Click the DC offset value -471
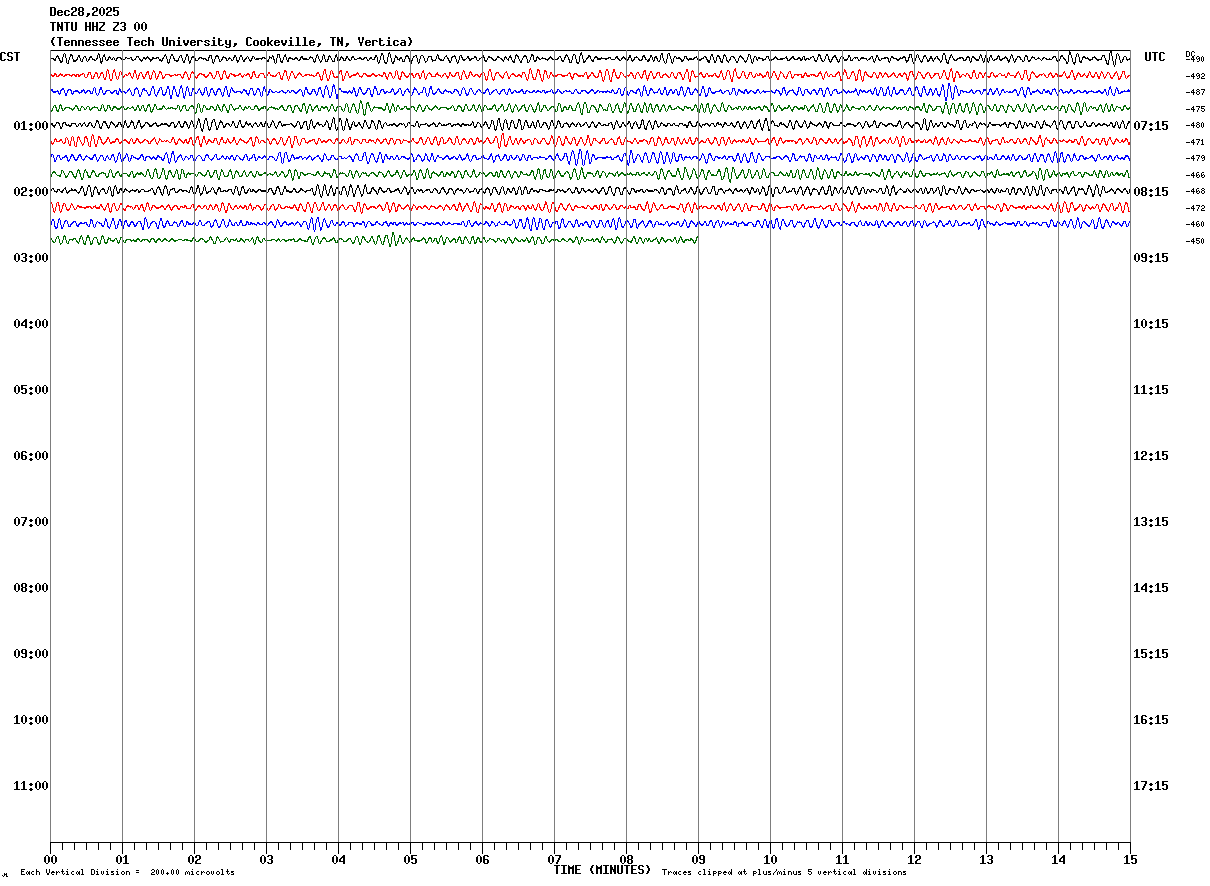The width and height of the screenshot is (1210, 886). click(x=1195, y=142)
